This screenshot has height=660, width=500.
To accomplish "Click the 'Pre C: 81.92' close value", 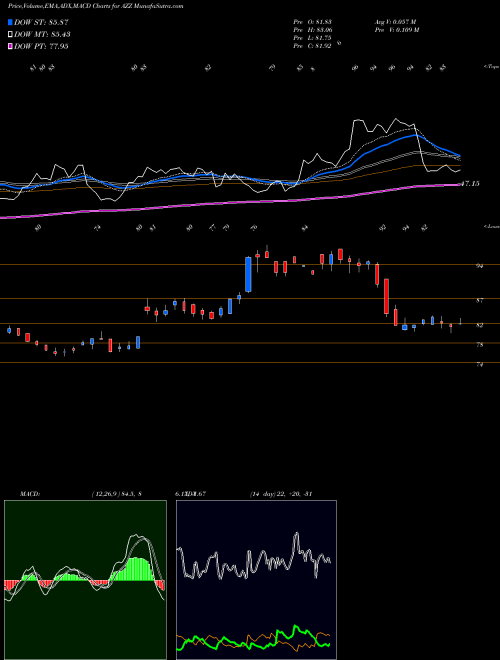I will pos(314,46).
